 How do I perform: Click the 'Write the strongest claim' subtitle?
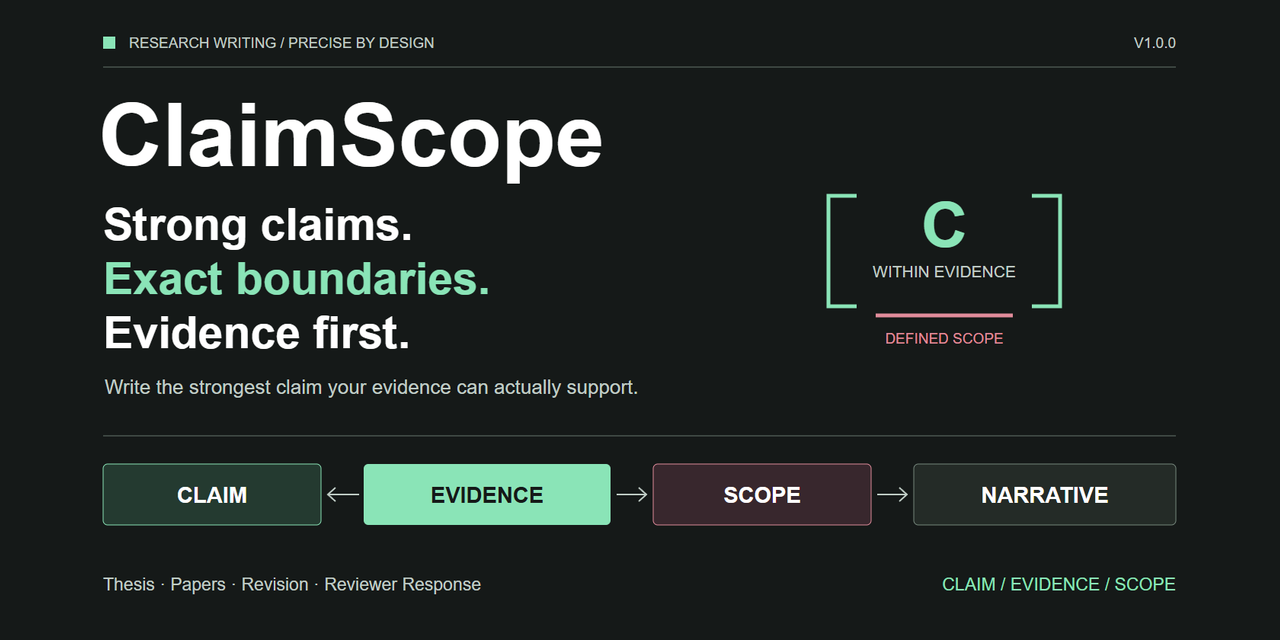point(371,387)
